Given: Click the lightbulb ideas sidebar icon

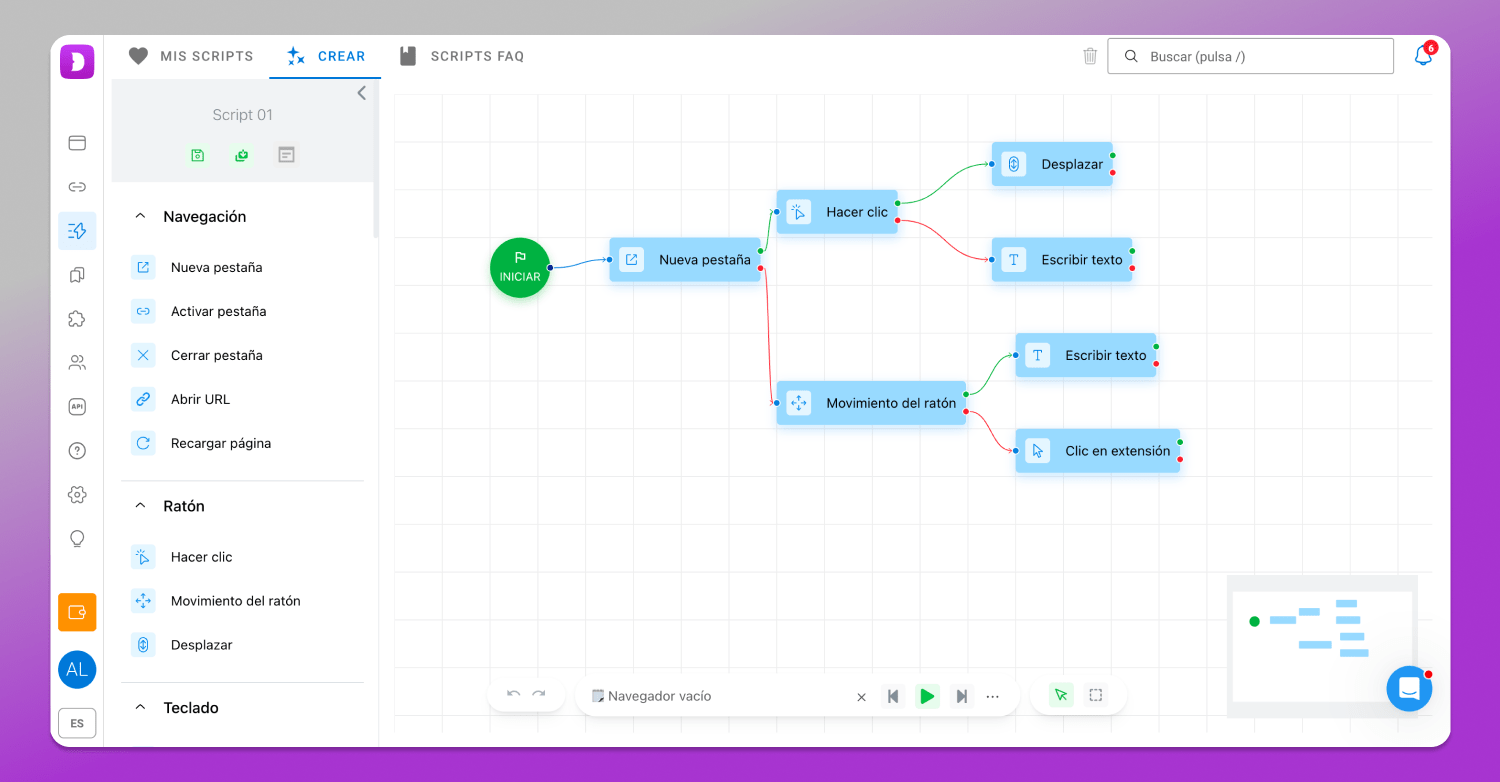Looking at the screenshot, I should tap(77, 538).
